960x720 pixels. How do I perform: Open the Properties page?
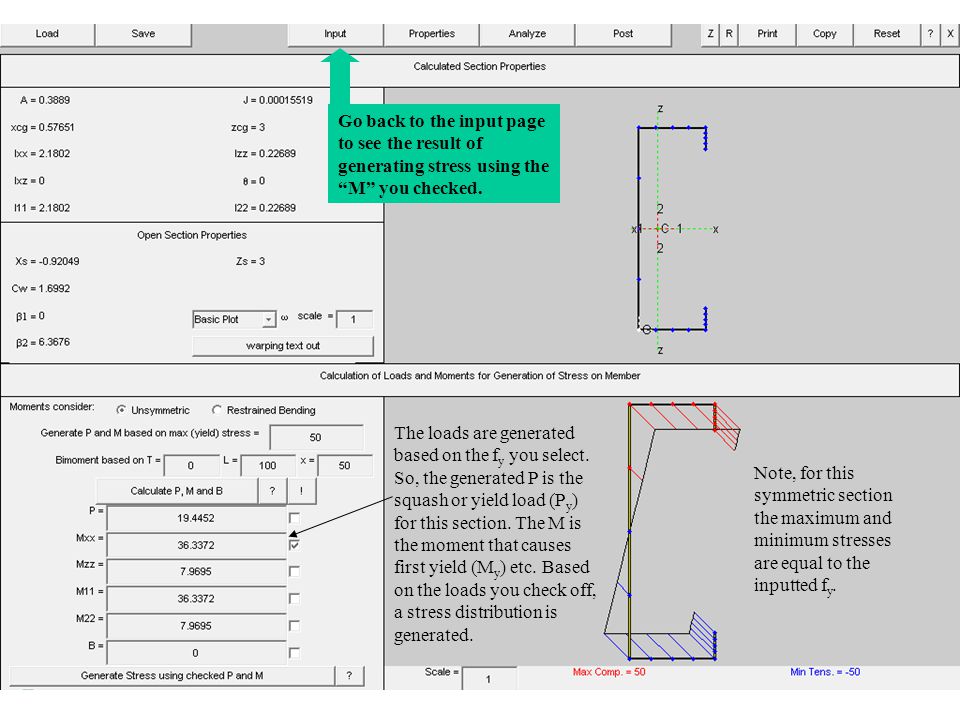432,34
